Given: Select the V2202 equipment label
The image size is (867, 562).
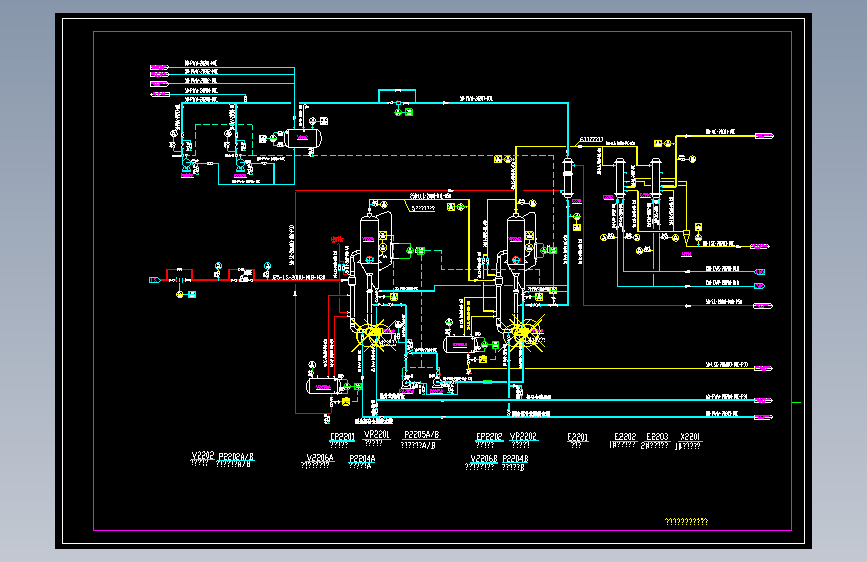Looking at the screenshot, I should [202, 455].
